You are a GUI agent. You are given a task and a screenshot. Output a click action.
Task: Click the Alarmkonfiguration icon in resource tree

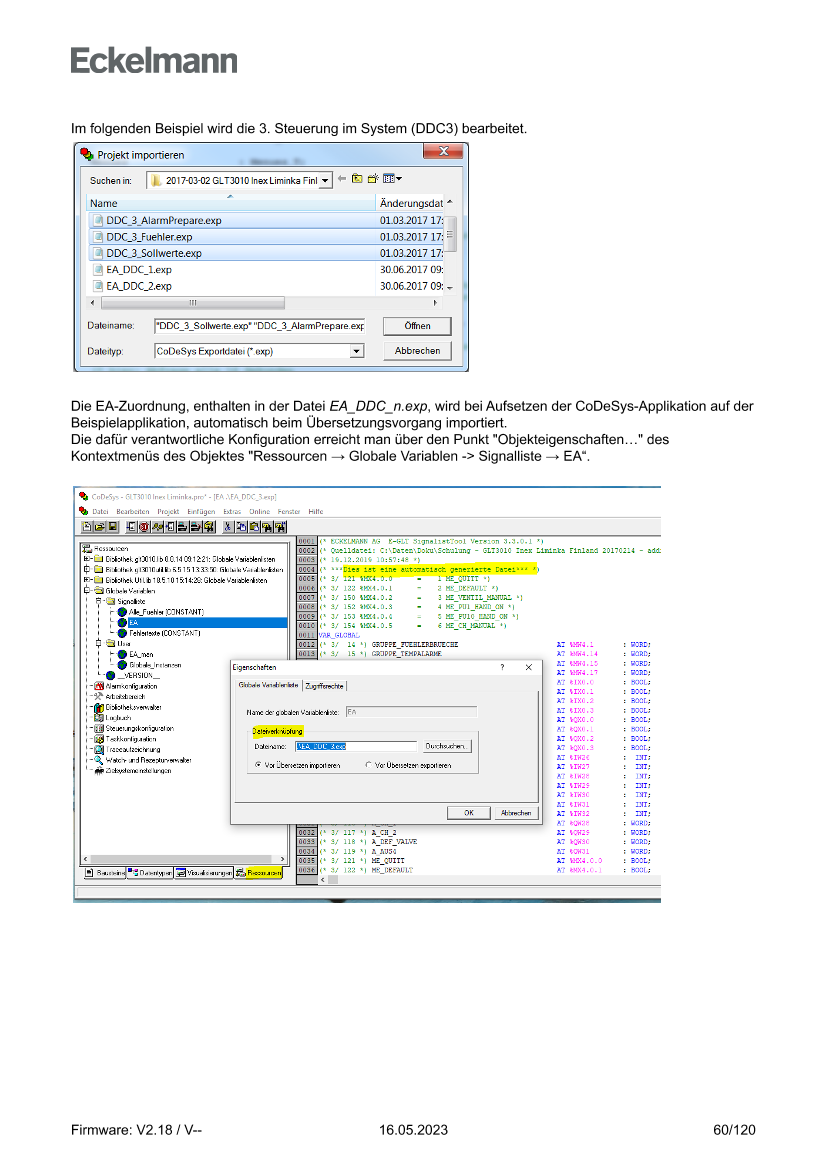(x=98, y=686)
